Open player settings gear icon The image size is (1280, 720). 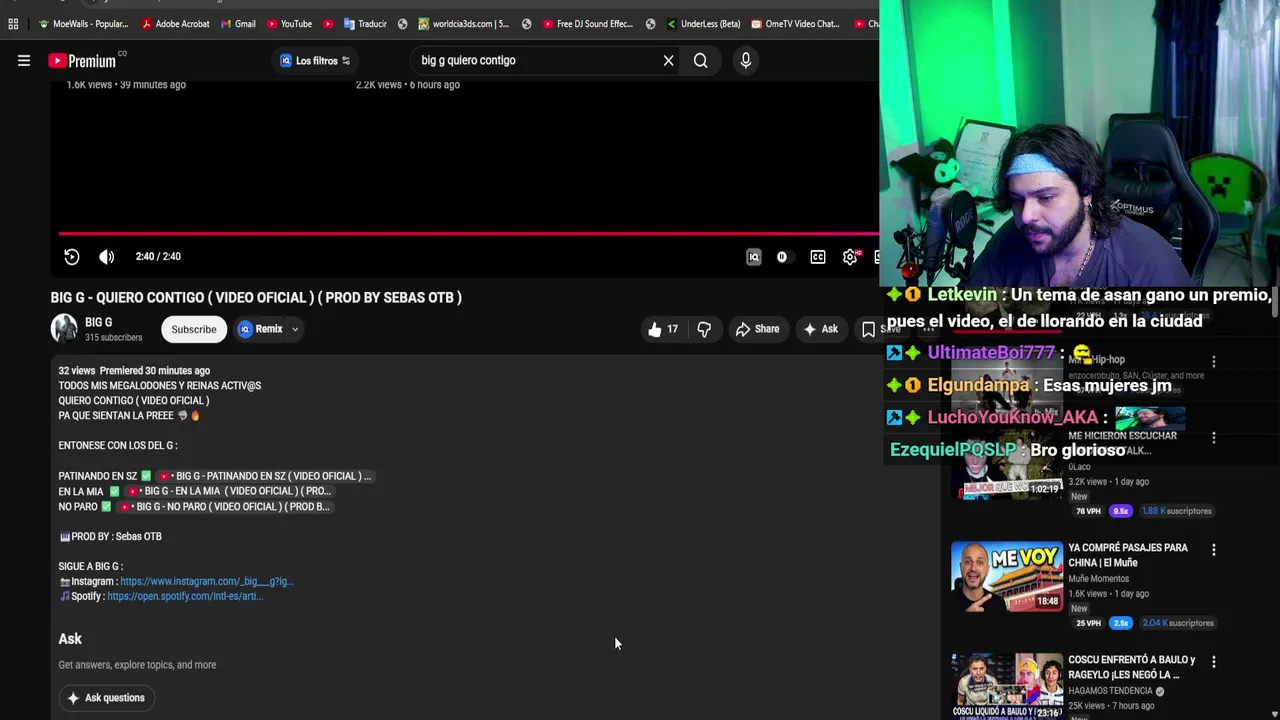tap(850, 257)
